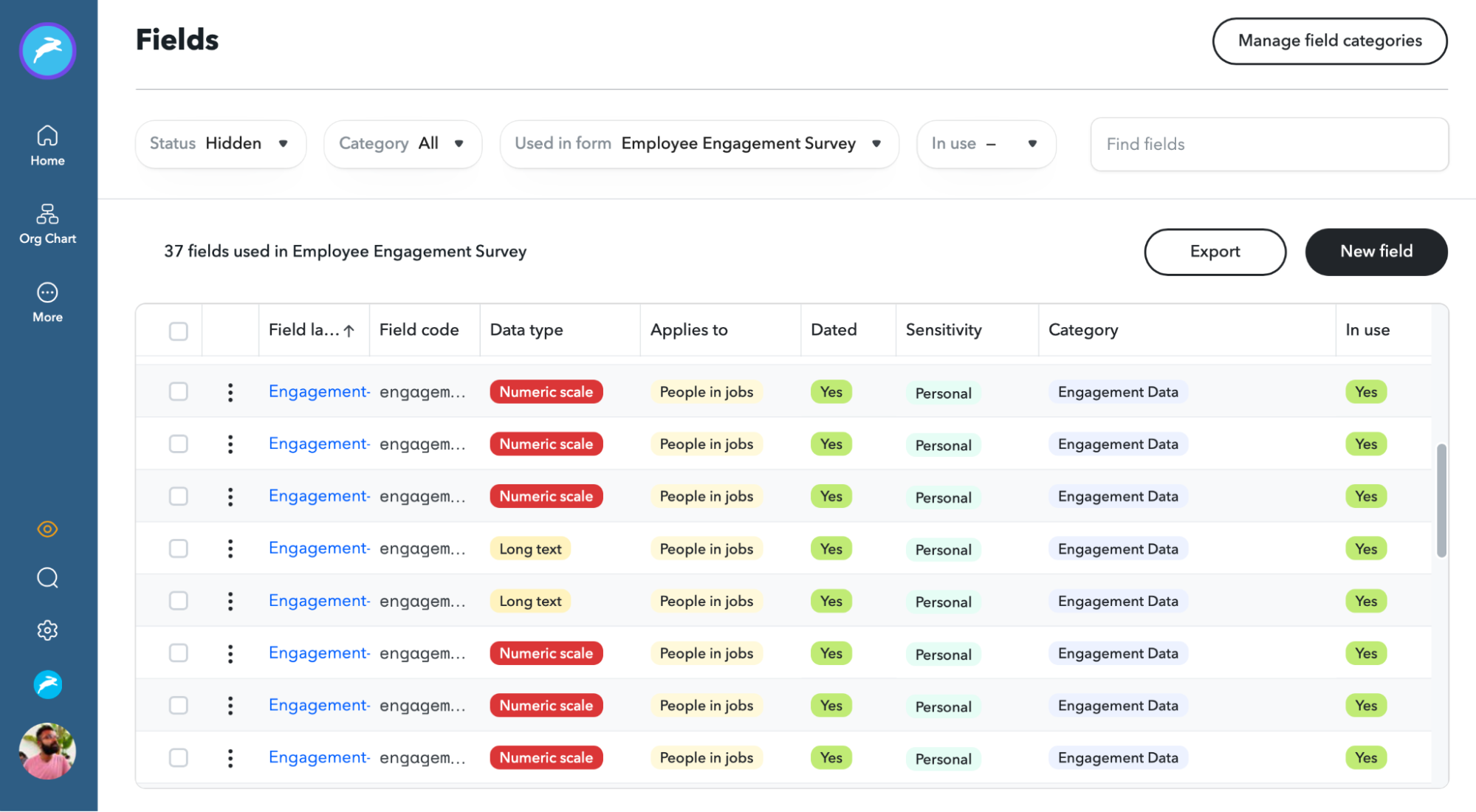1476x812 pixels.
Task: Toggle the select-all checkbox in the table header
Action: coord(178,331)
